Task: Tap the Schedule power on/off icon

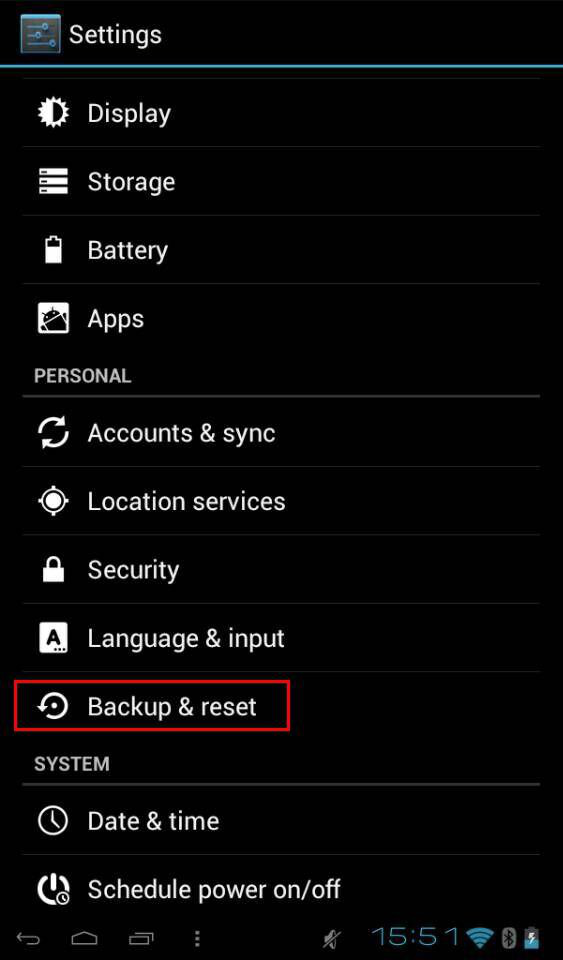Action: point(54,890)
